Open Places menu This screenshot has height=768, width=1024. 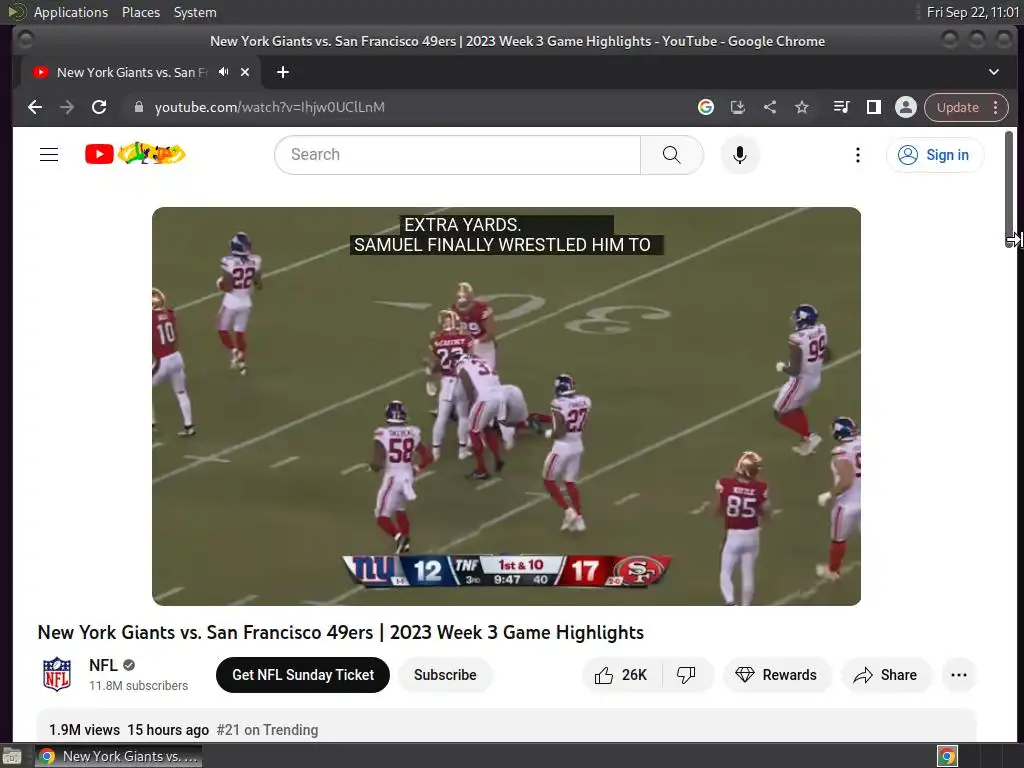(x=141, y=12)
